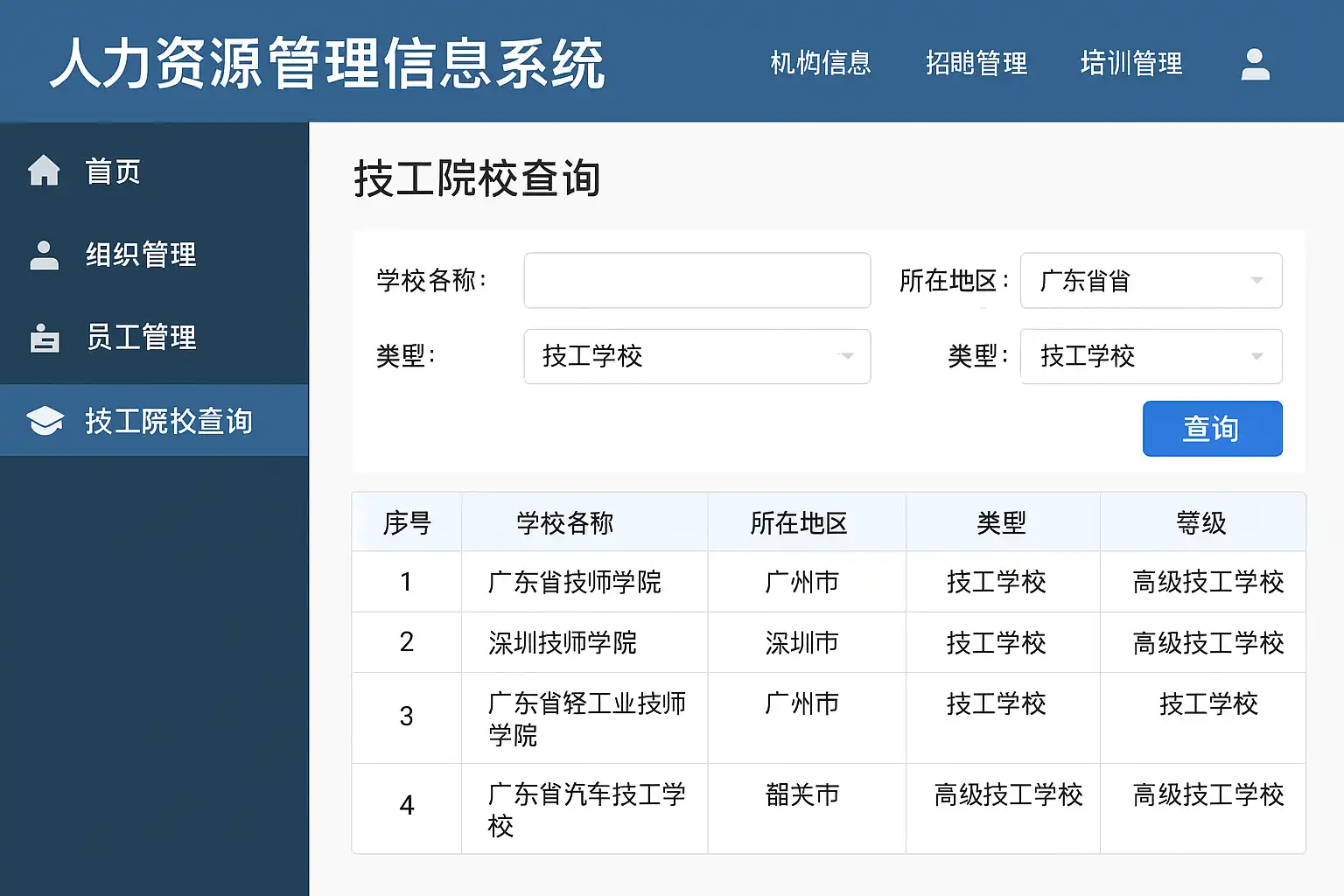Image resolution: width=1344 pixels, height=896 pixels.
Task: Expand the 所在地区 dropdown showing 广东省
Action: coord(1151,281)
